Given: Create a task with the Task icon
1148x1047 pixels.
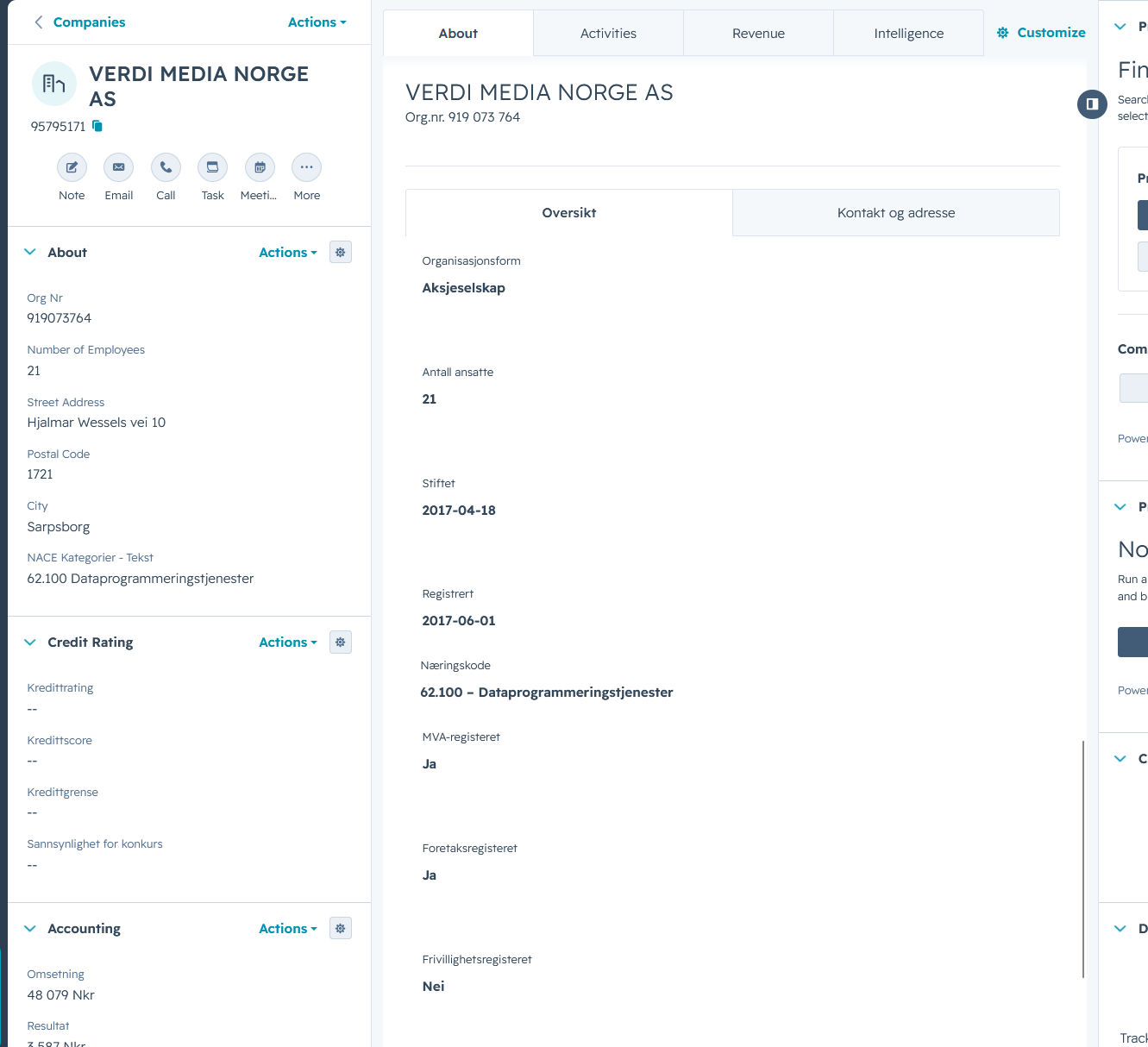Looking at the screenshot, I should click(212, 167).
